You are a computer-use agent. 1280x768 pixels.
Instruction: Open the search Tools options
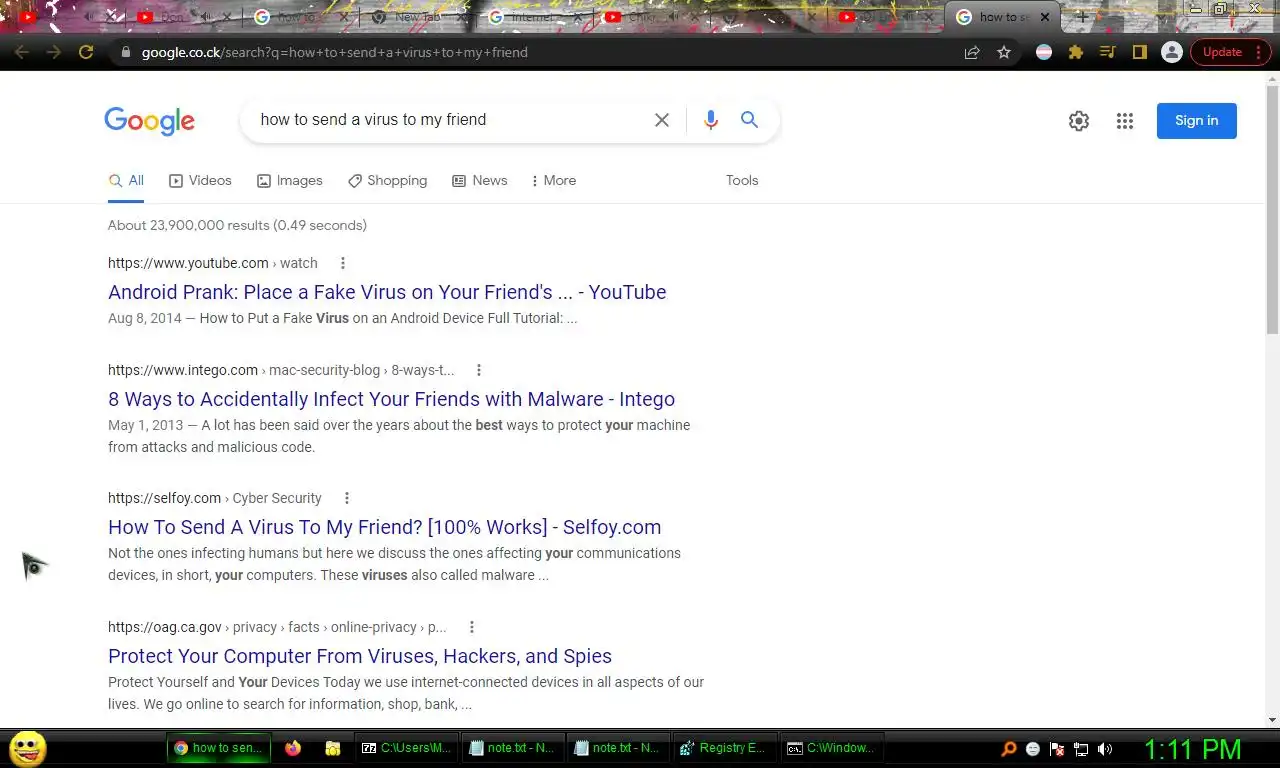pos(742,181)
